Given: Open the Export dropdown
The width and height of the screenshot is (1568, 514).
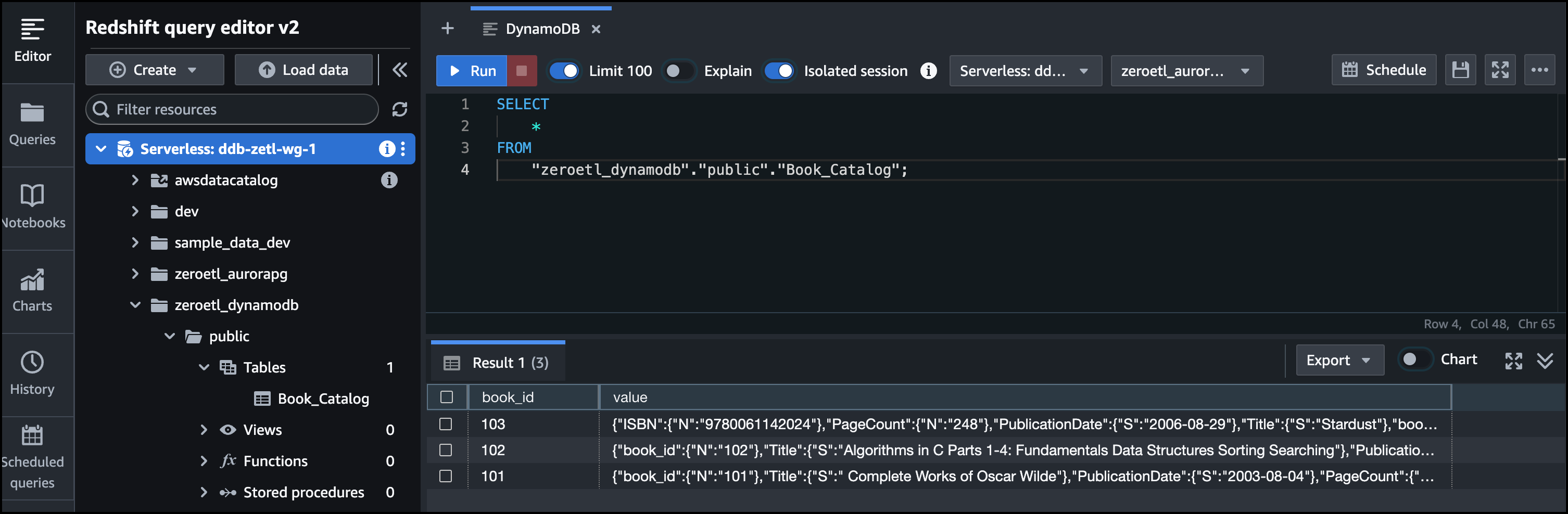Looking at the screenshot, I should [1338, 360].
